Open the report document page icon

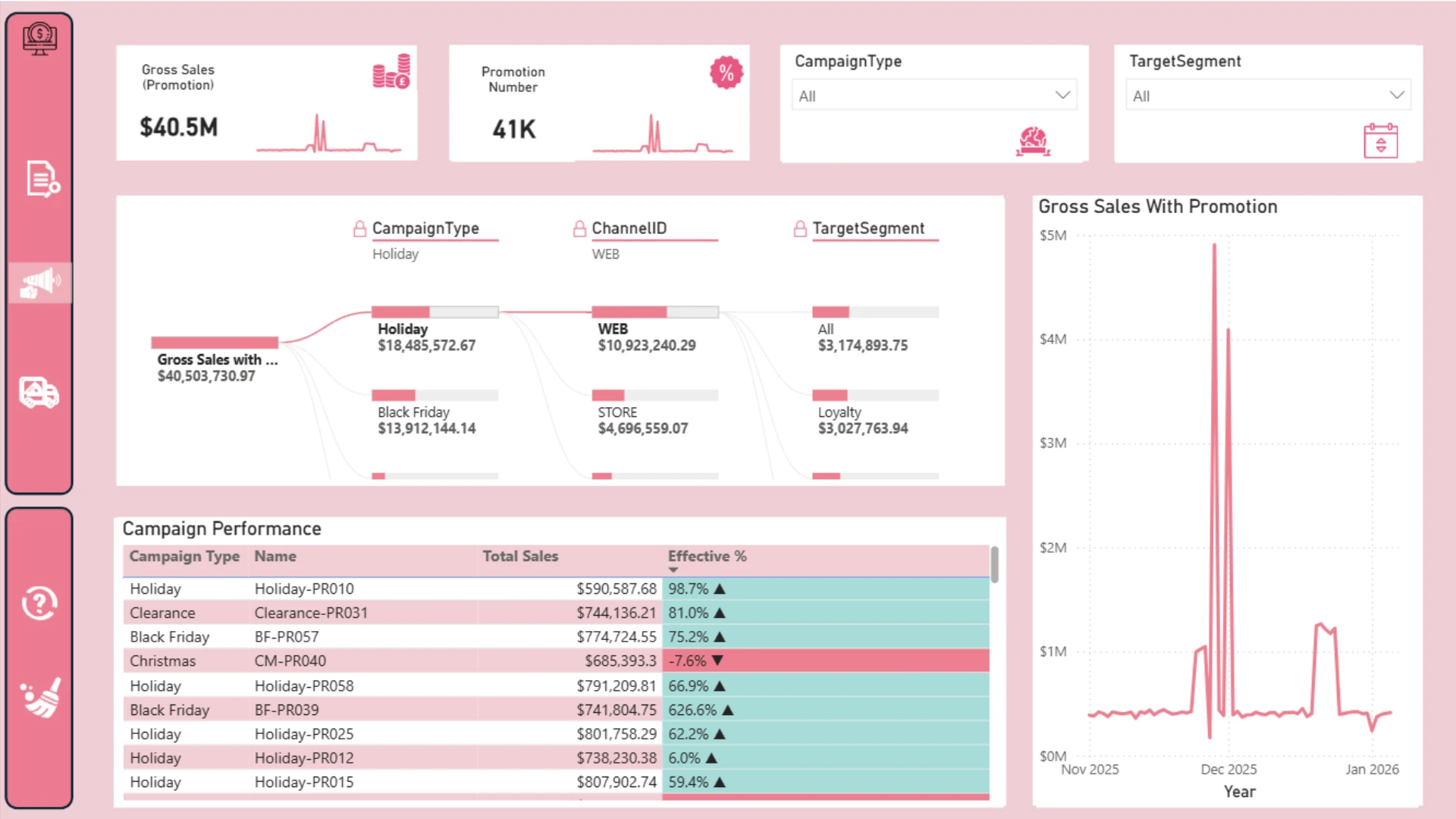[x=42, y=179]
